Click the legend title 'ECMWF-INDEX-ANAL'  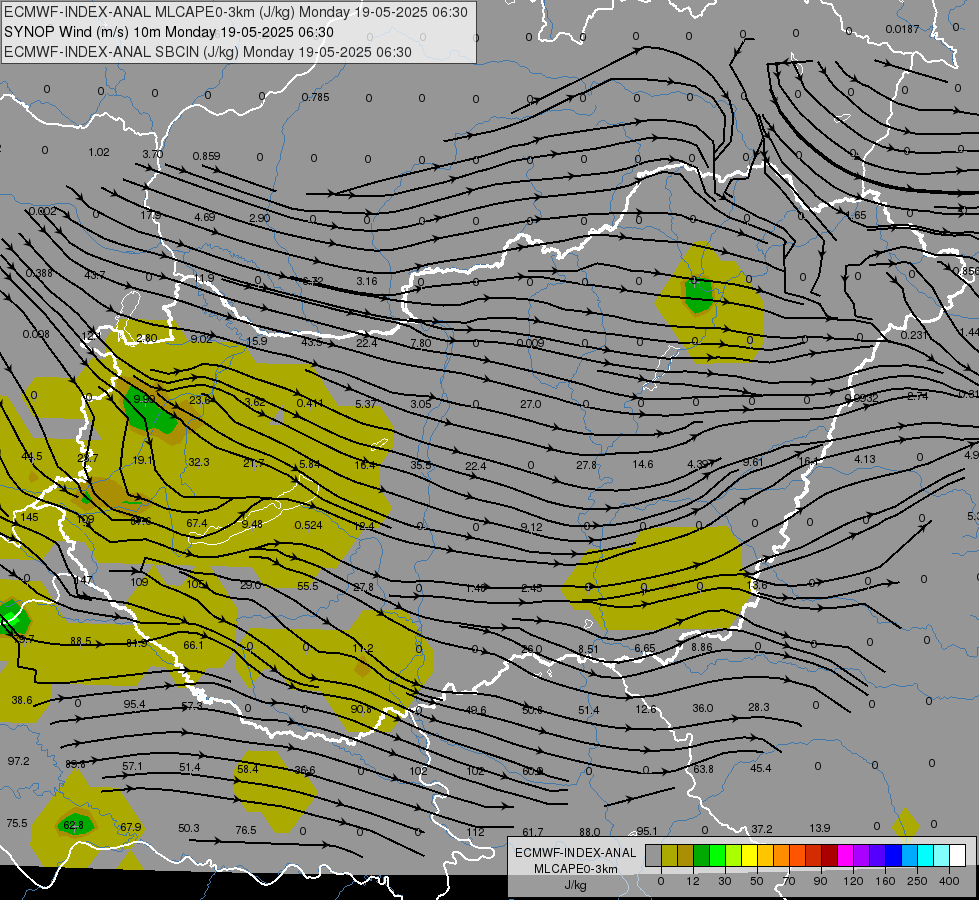[x=575, y=853]
